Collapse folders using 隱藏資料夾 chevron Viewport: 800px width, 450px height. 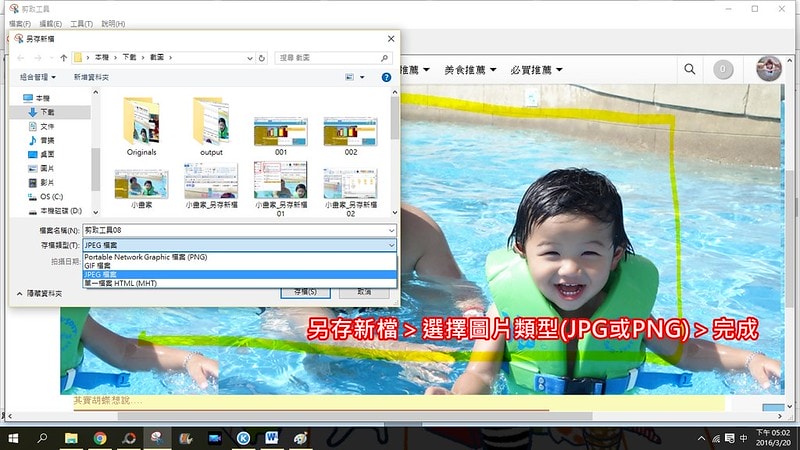[20, 293]
